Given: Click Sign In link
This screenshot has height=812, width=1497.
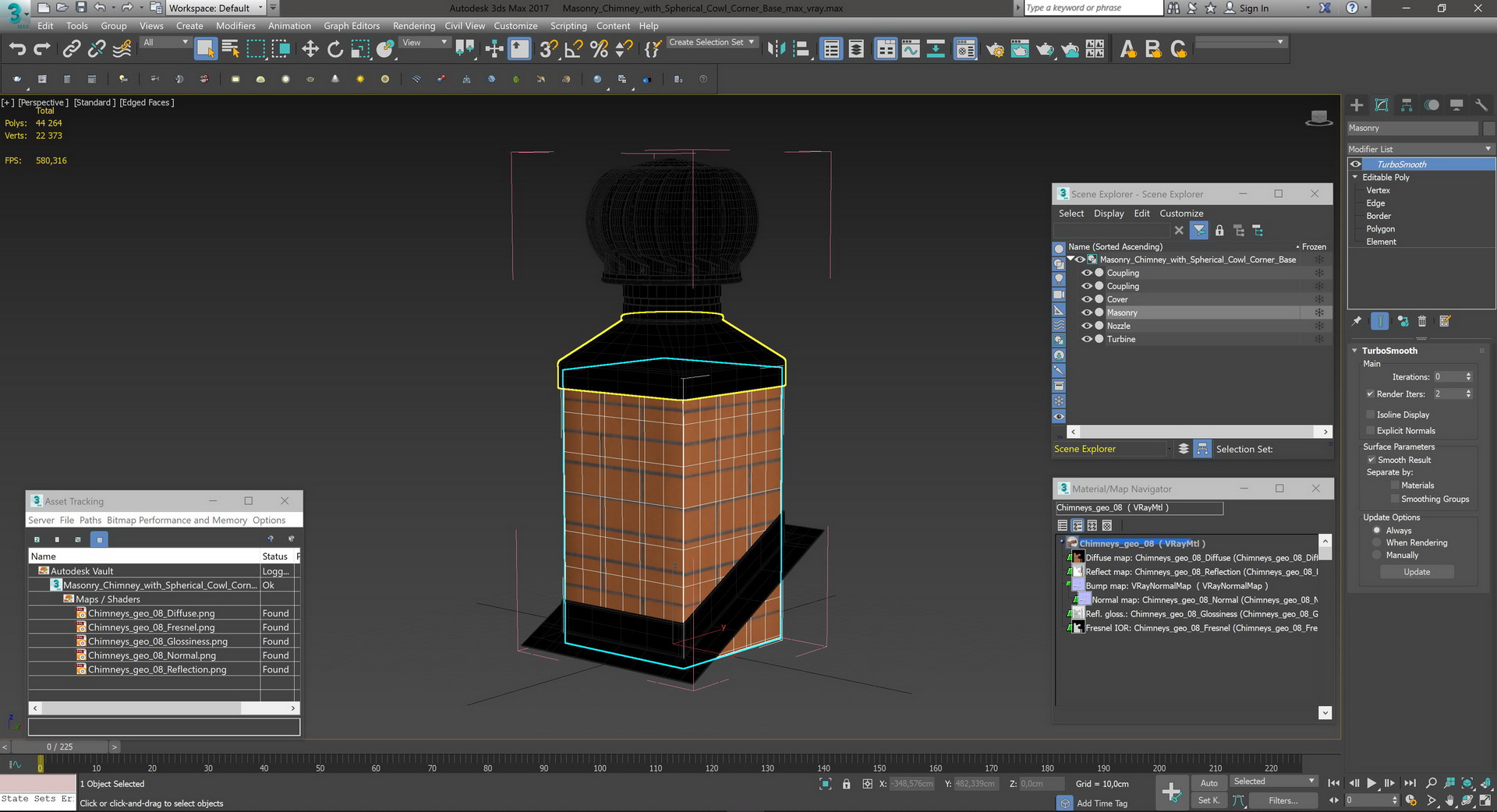Looking at the screenshot, I should click(x=1254, y=8).
